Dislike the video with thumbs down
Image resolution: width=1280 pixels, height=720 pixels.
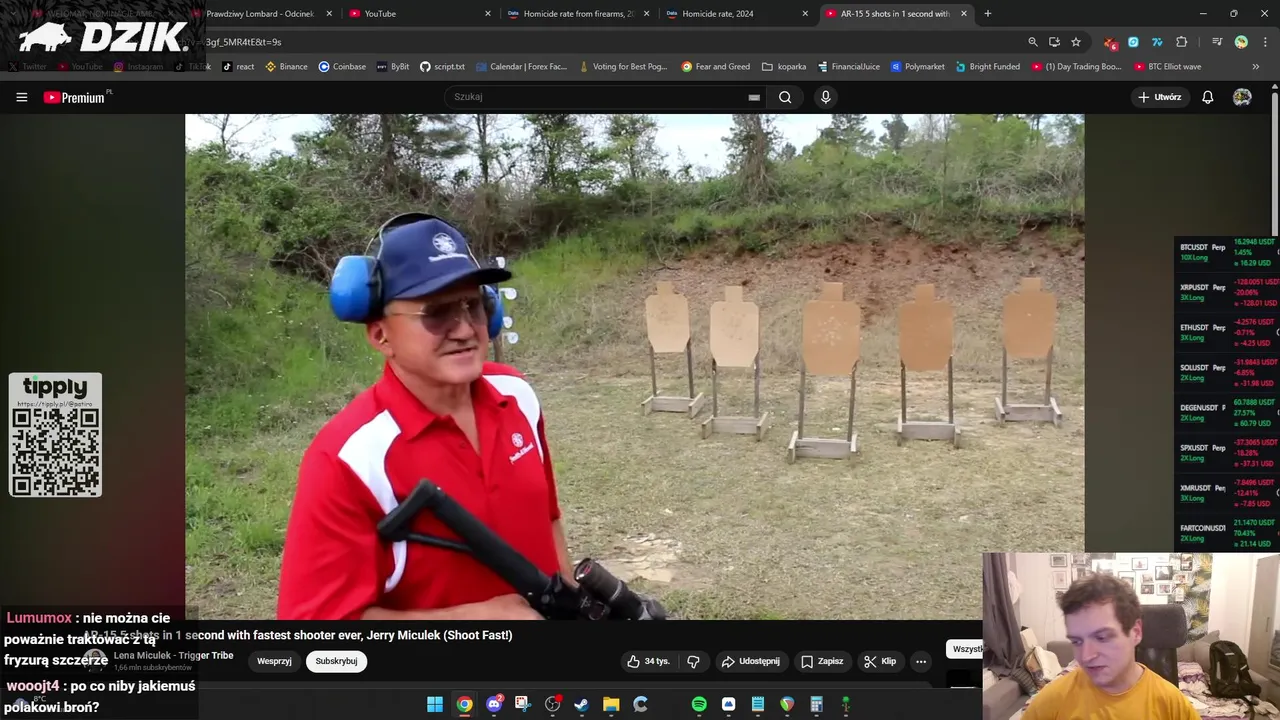(693, 661)
